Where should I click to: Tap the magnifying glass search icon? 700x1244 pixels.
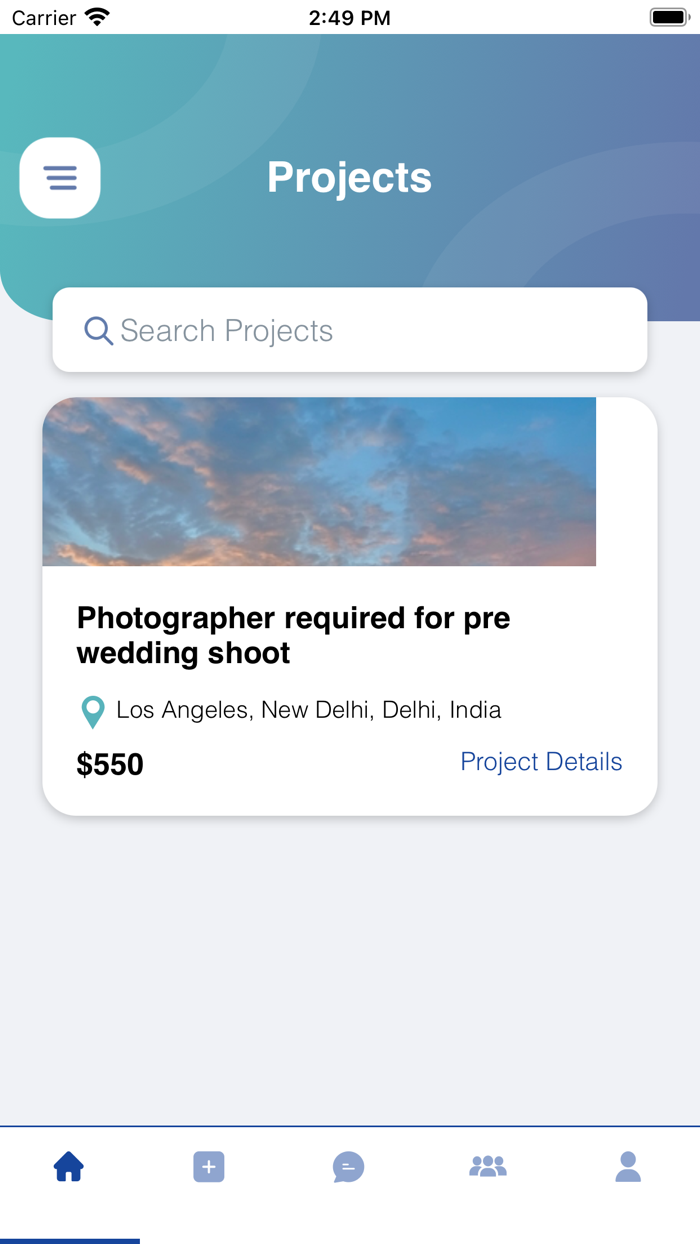(98, 331)
